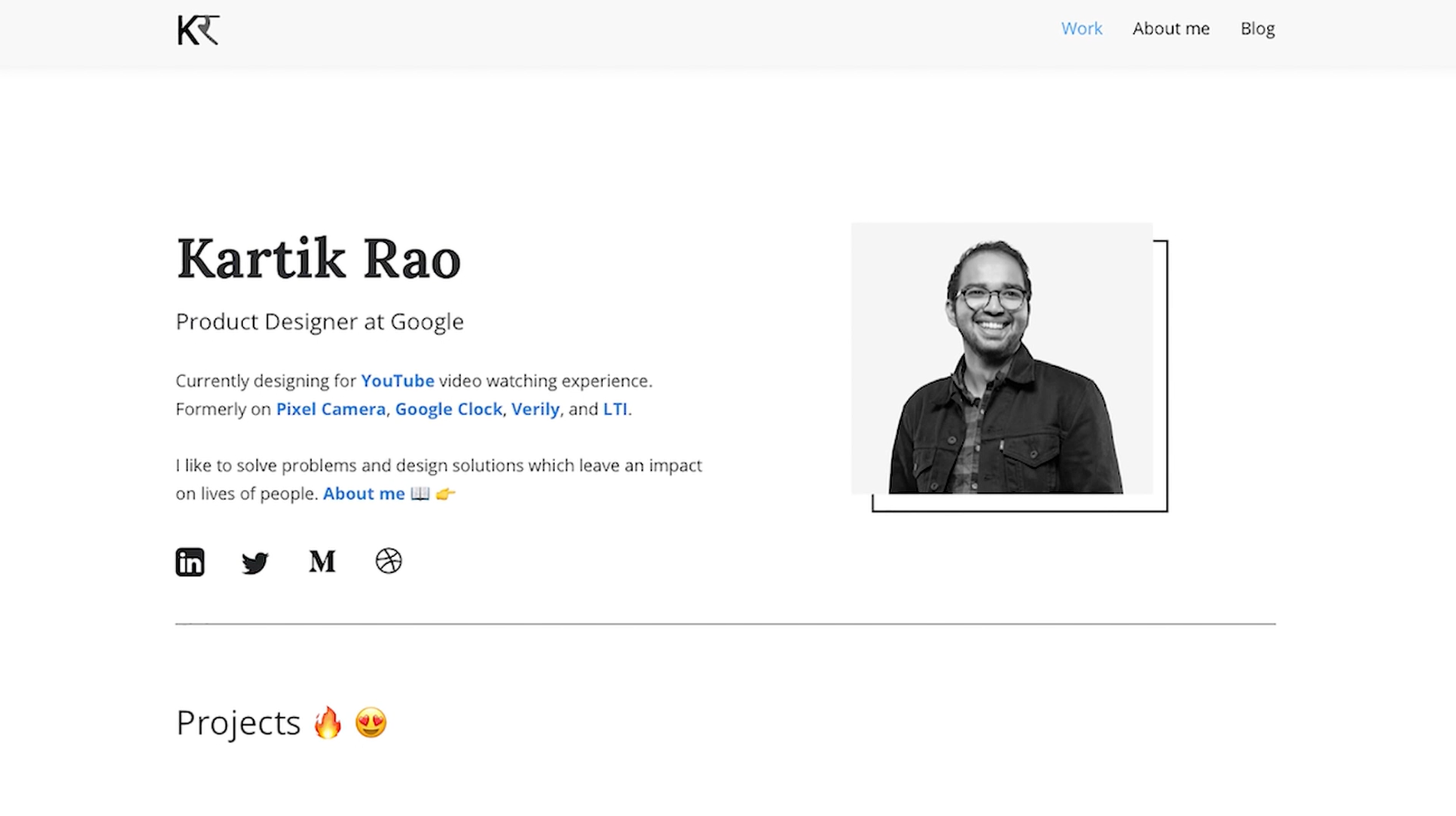The height and width of the screenshot is (816, 1456).
Task: Click the pointing hand emoji after About me
Action: point(445,494)
